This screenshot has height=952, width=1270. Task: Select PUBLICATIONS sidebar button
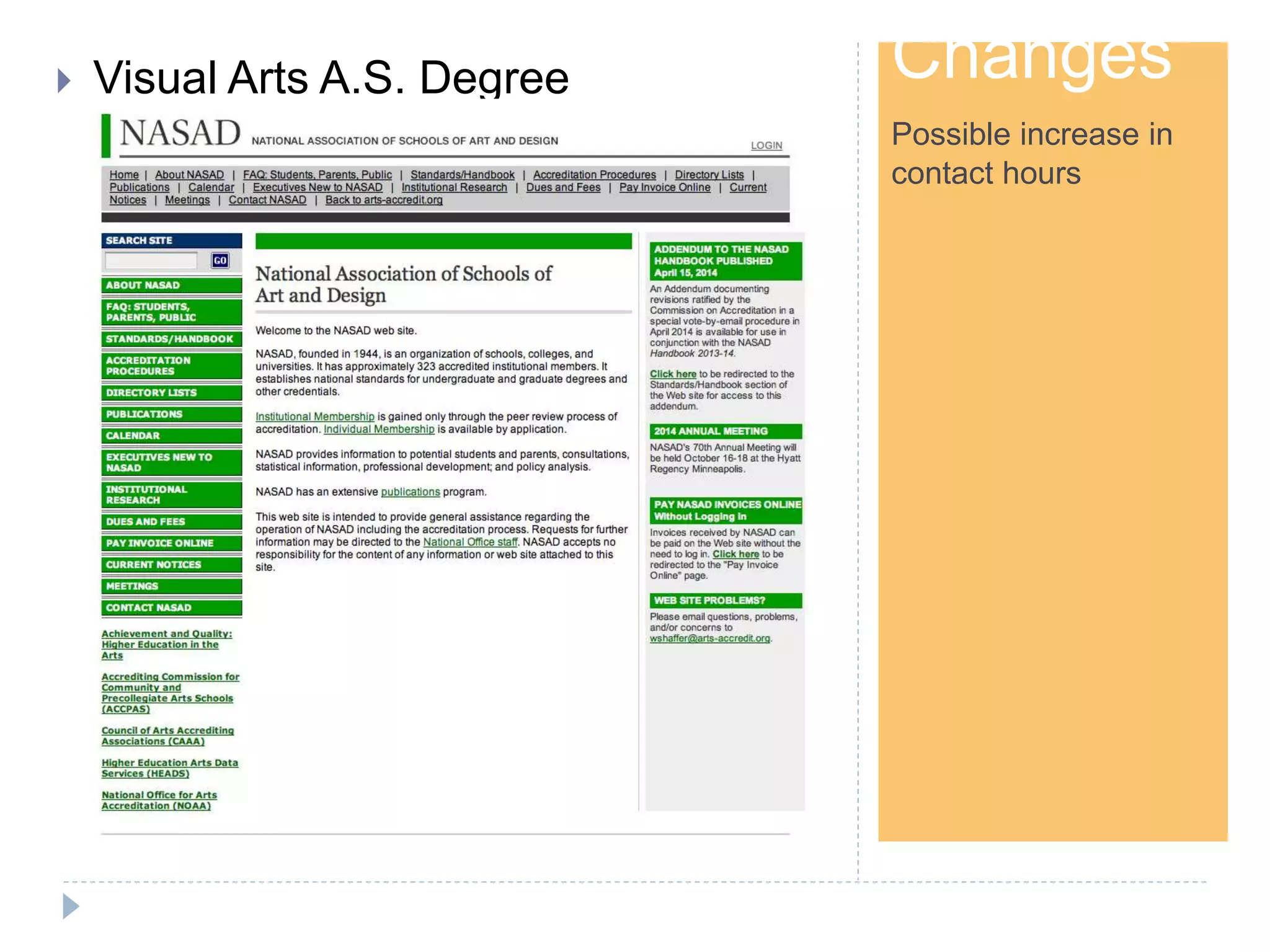click(x=172, y=414)
